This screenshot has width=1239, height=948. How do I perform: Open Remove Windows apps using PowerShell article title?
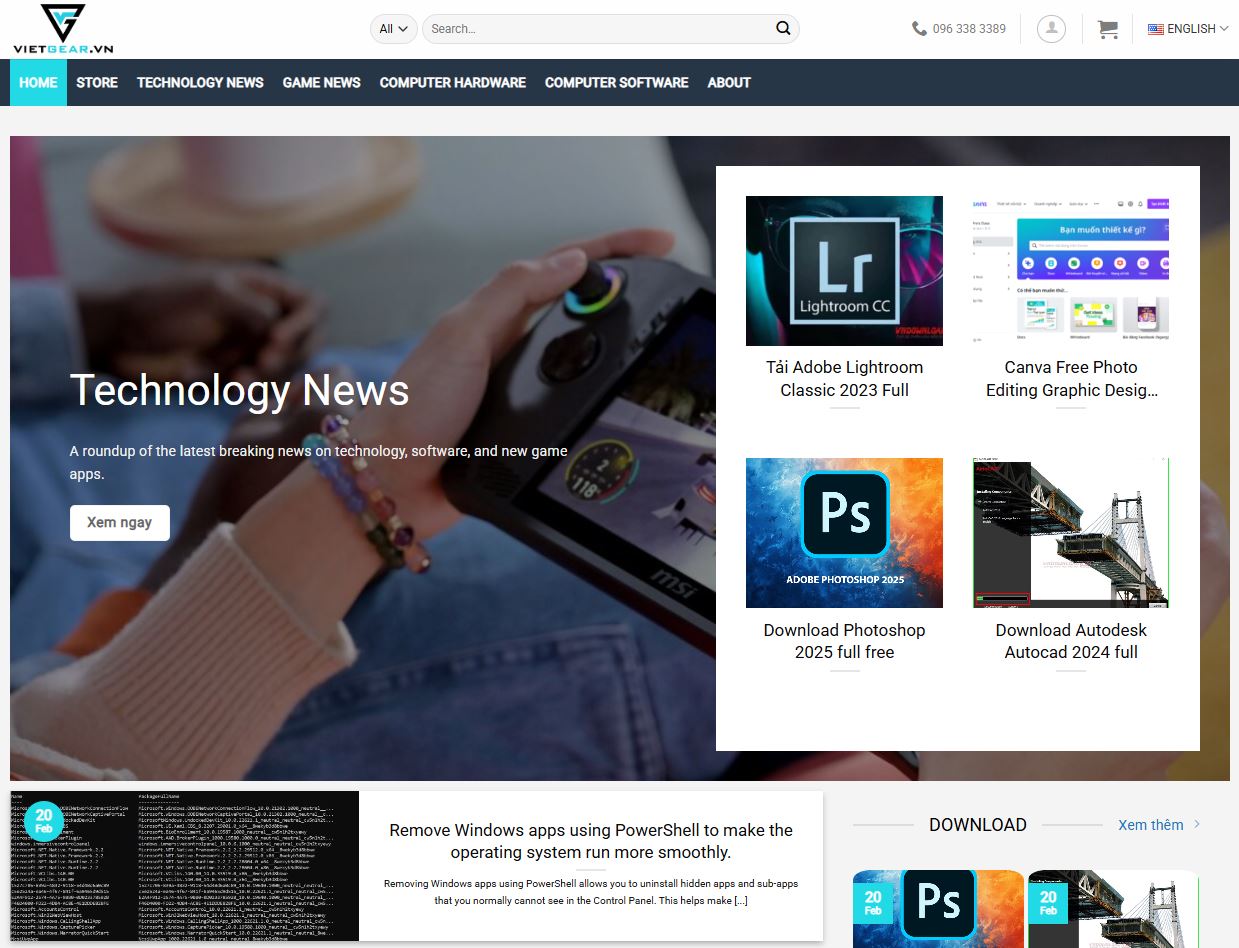(591, 841)
